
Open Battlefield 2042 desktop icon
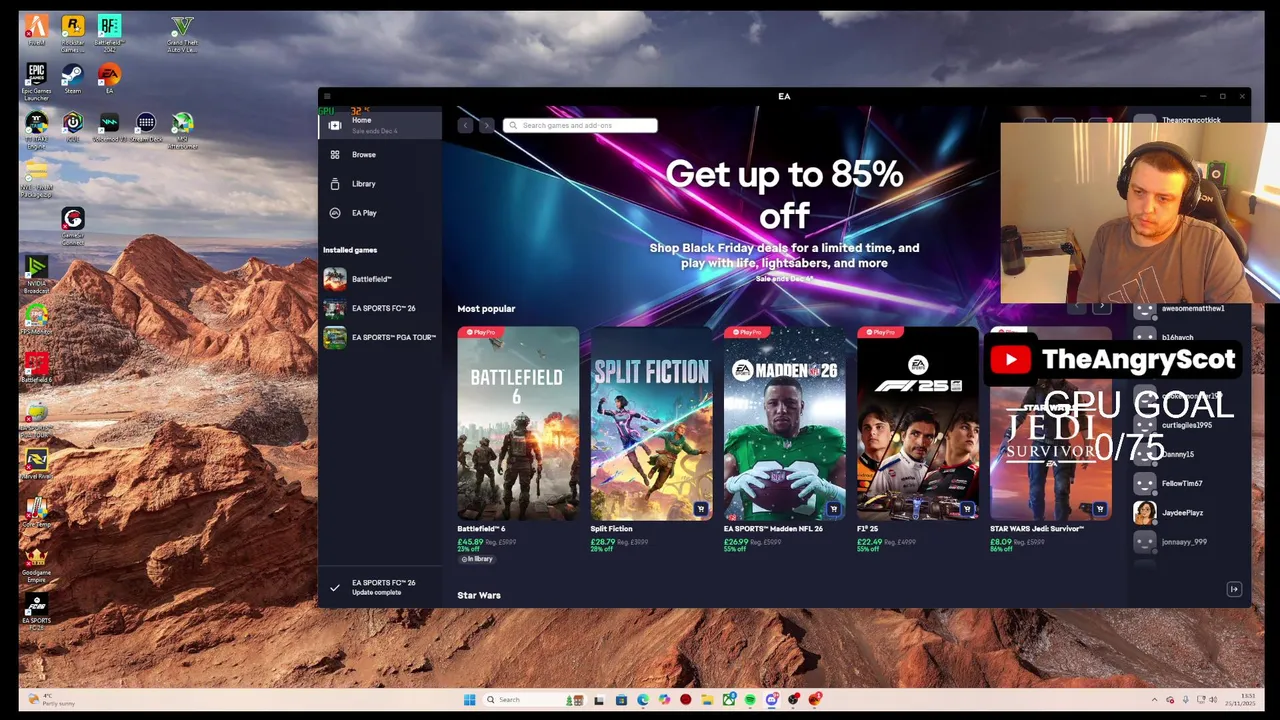pos(109,33)
